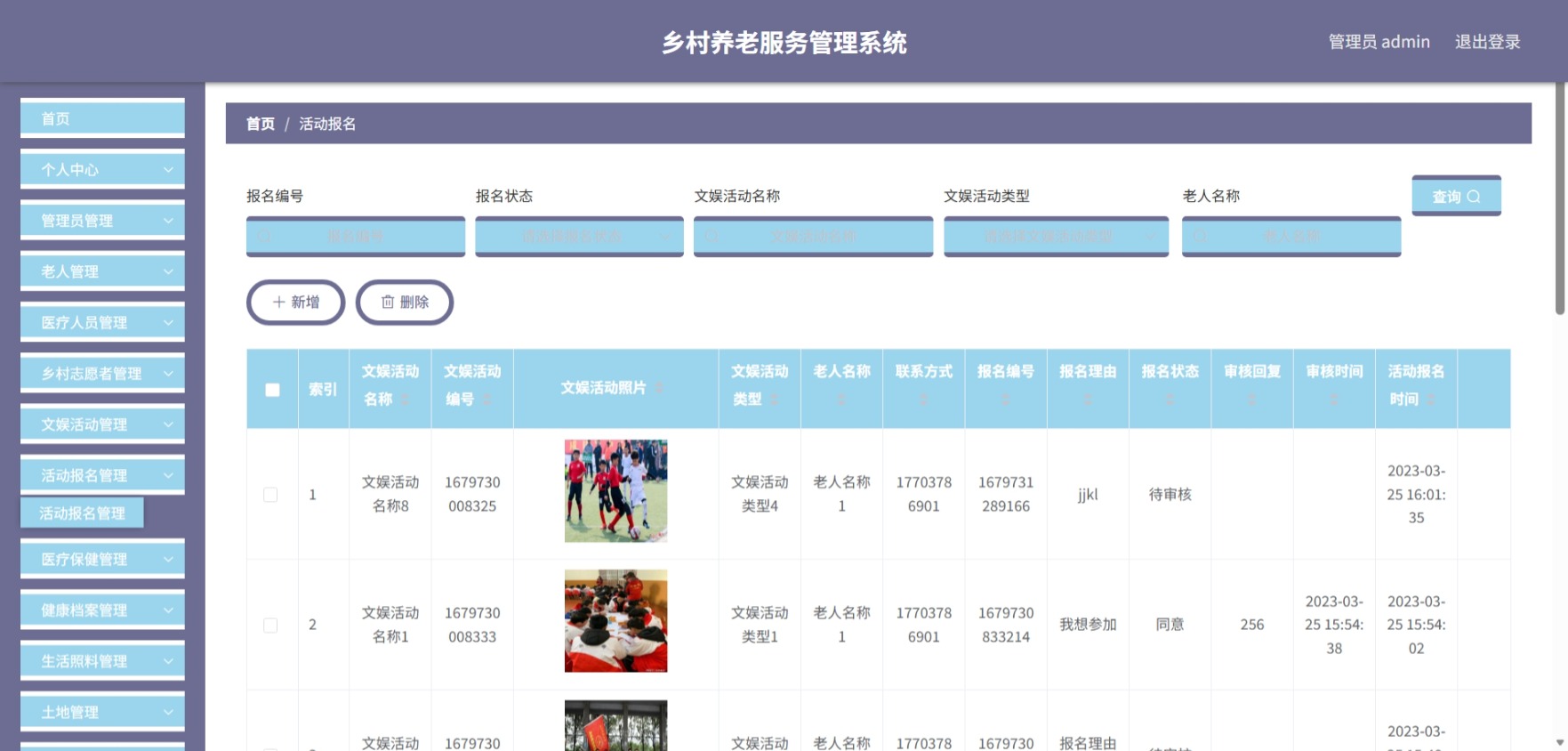Go to 首页 in the sidebar
This screenshot has height=751, width=1568.
(102, 118)
